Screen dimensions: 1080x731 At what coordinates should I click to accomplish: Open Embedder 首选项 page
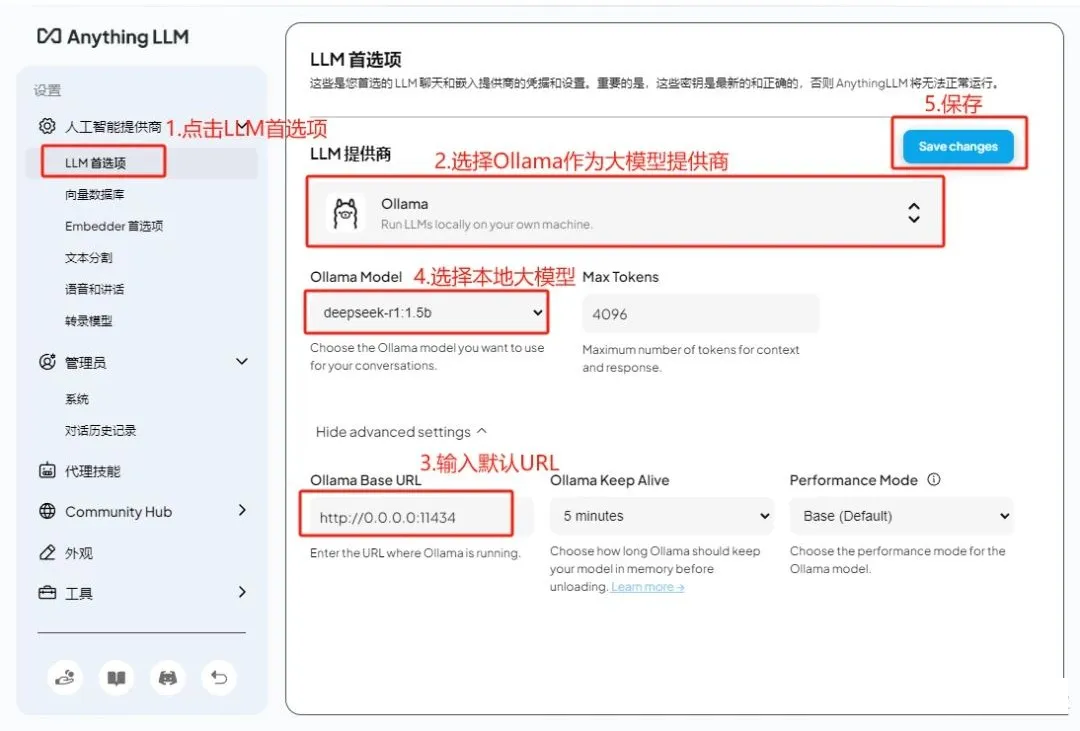[114, 226]
